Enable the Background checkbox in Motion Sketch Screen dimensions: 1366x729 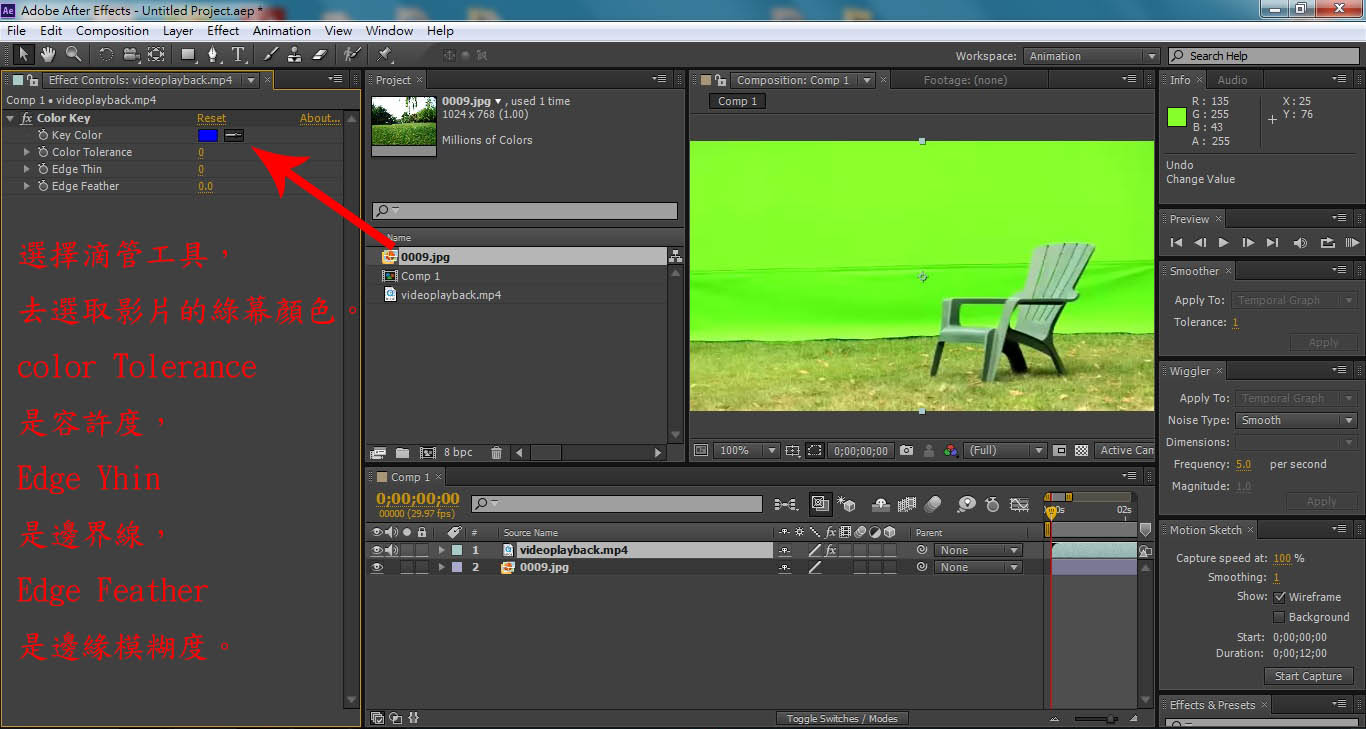[1279, 617]
